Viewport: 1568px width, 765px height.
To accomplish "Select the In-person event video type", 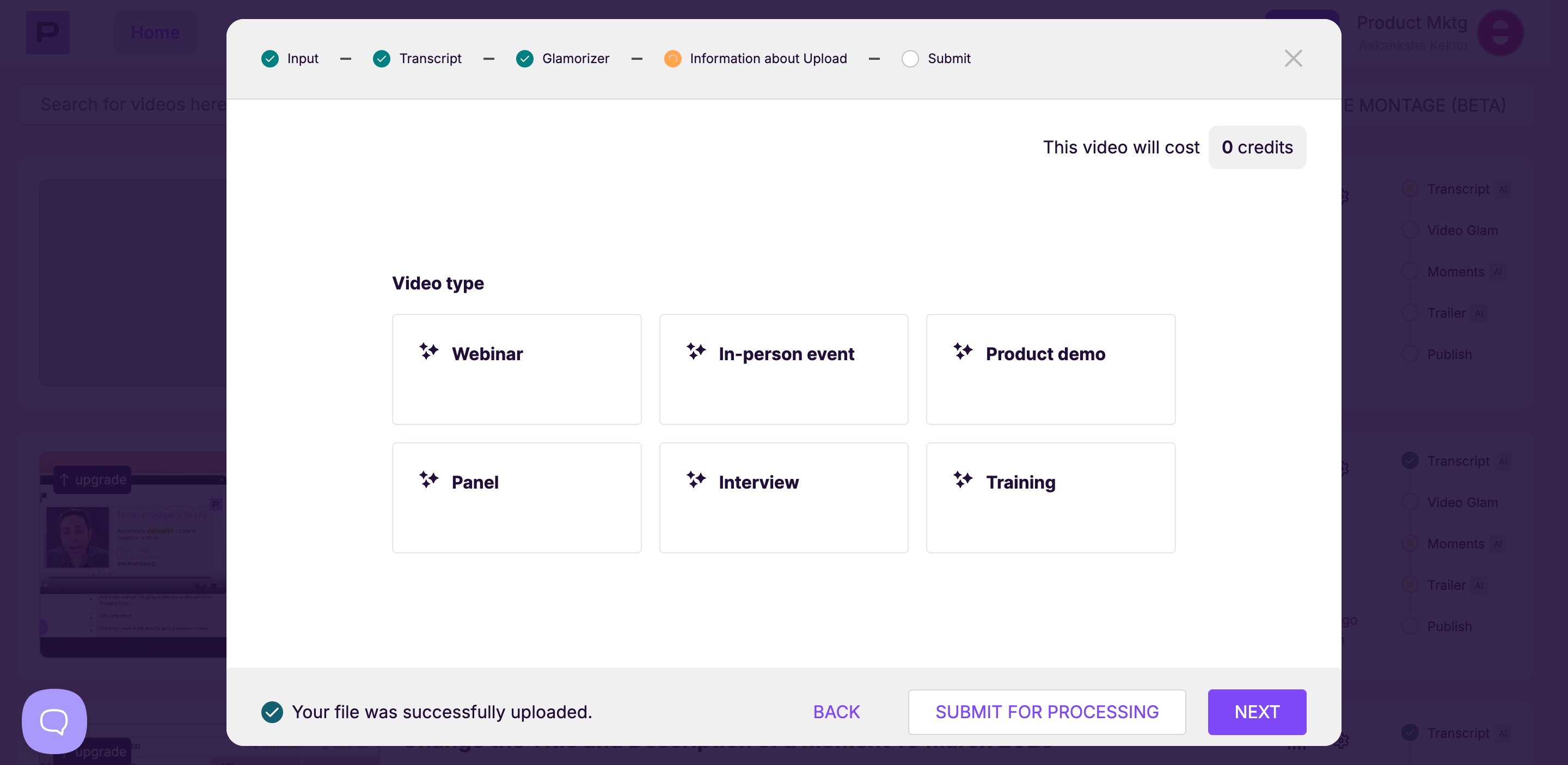I will point(783,369).
